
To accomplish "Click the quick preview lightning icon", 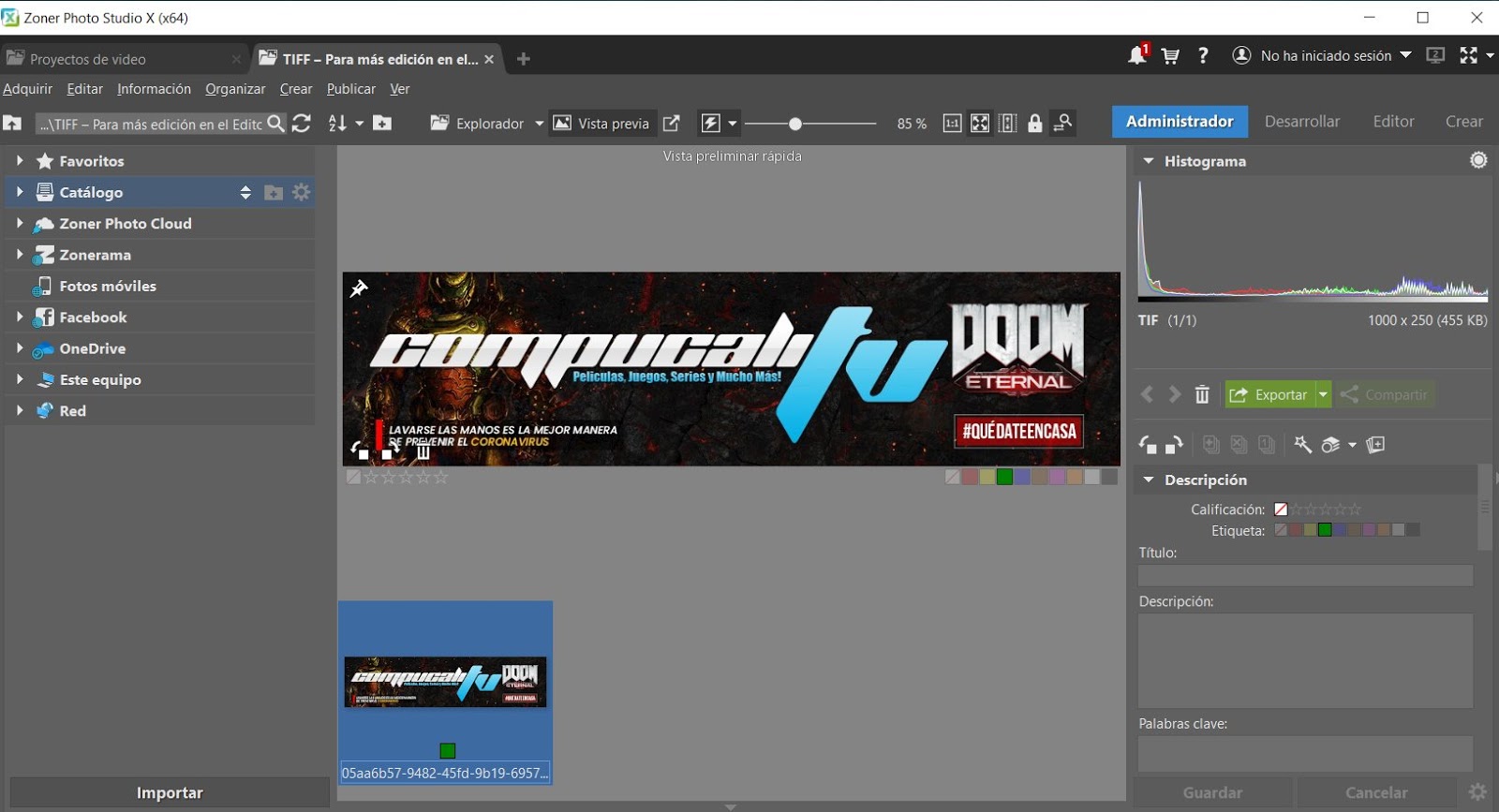I will pyautogui.click(x=711, y=123).
